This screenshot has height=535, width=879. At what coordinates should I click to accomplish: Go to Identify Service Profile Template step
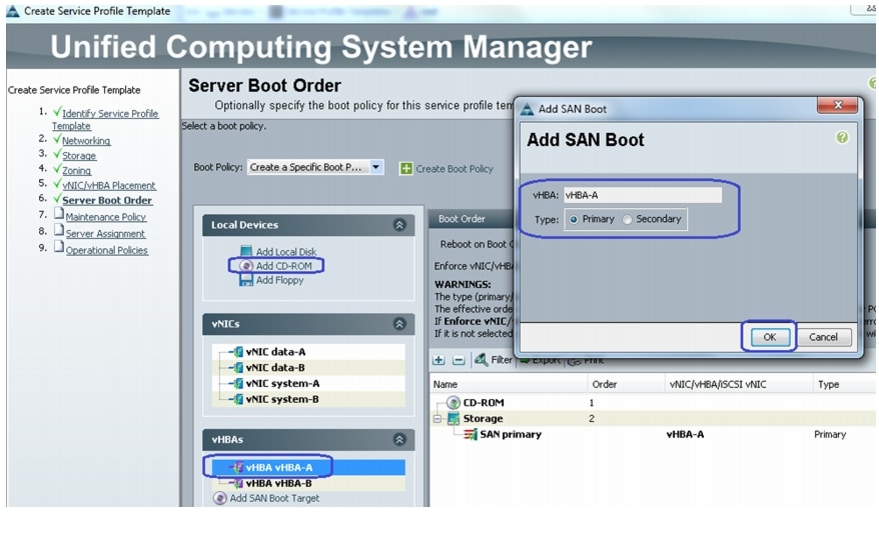(105, 119)
